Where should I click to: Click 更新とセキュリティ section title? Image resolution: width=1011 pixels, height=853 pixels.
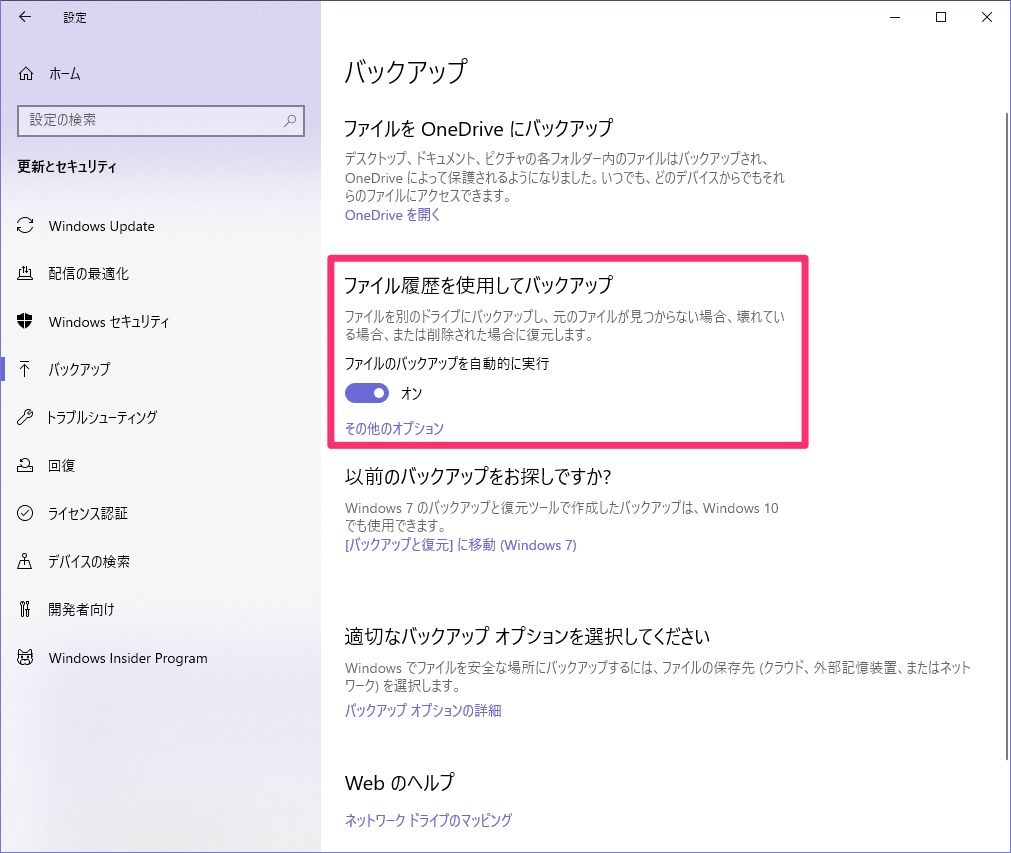(x=66, y=167)
